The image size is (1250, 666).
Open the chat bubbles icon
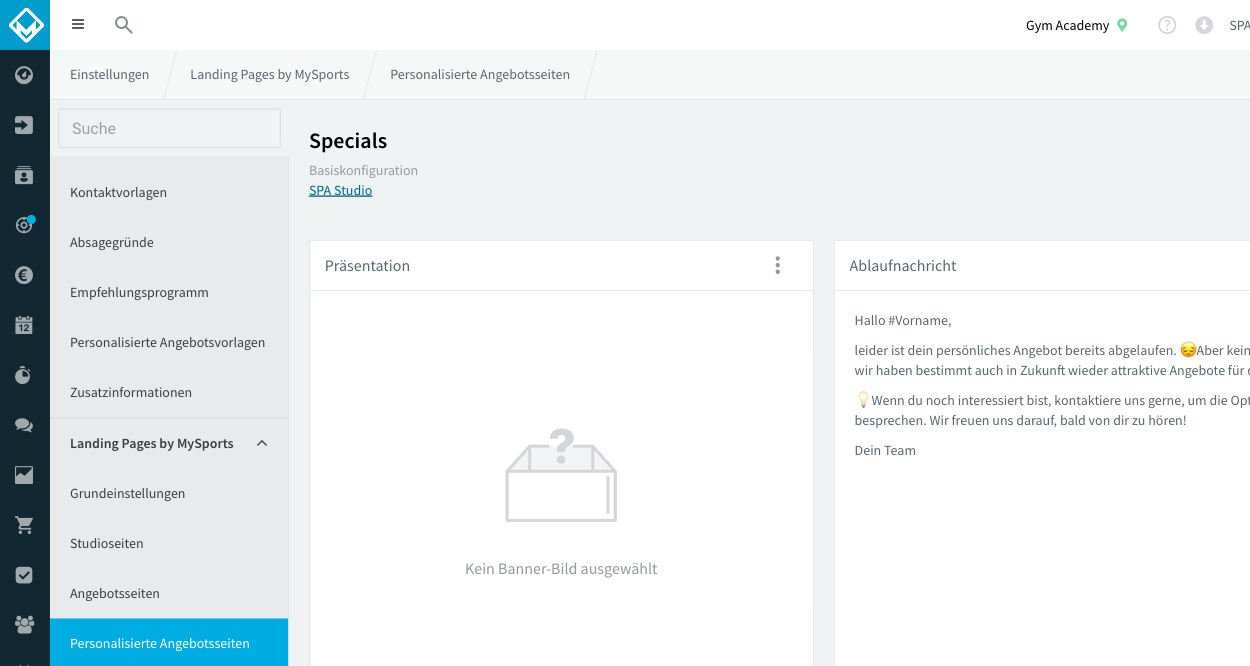[24, 425]
